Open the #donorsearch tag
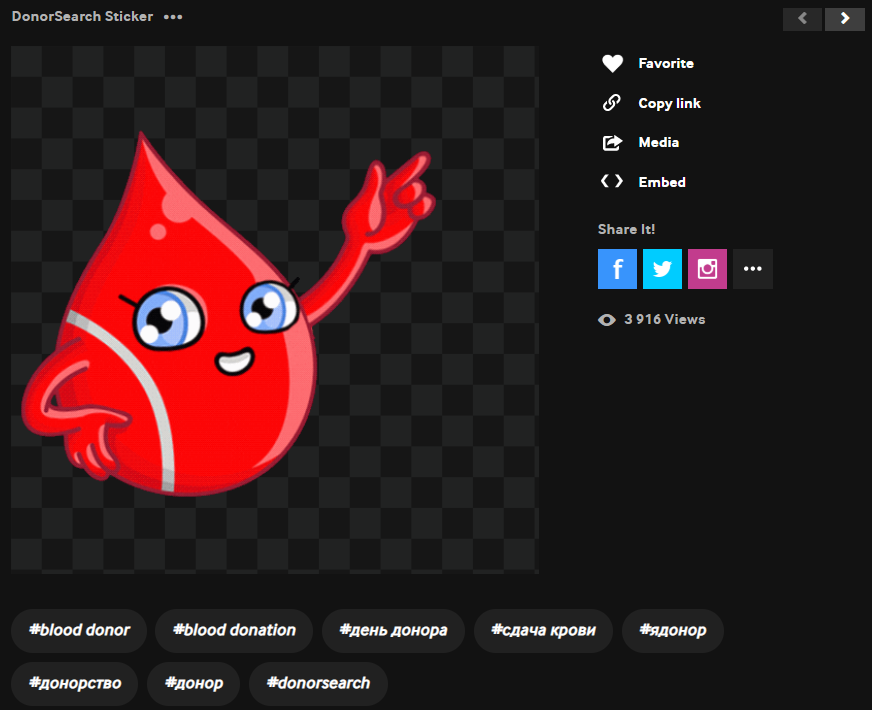Viewport: 872px width, 710px height. click(318, 684)
